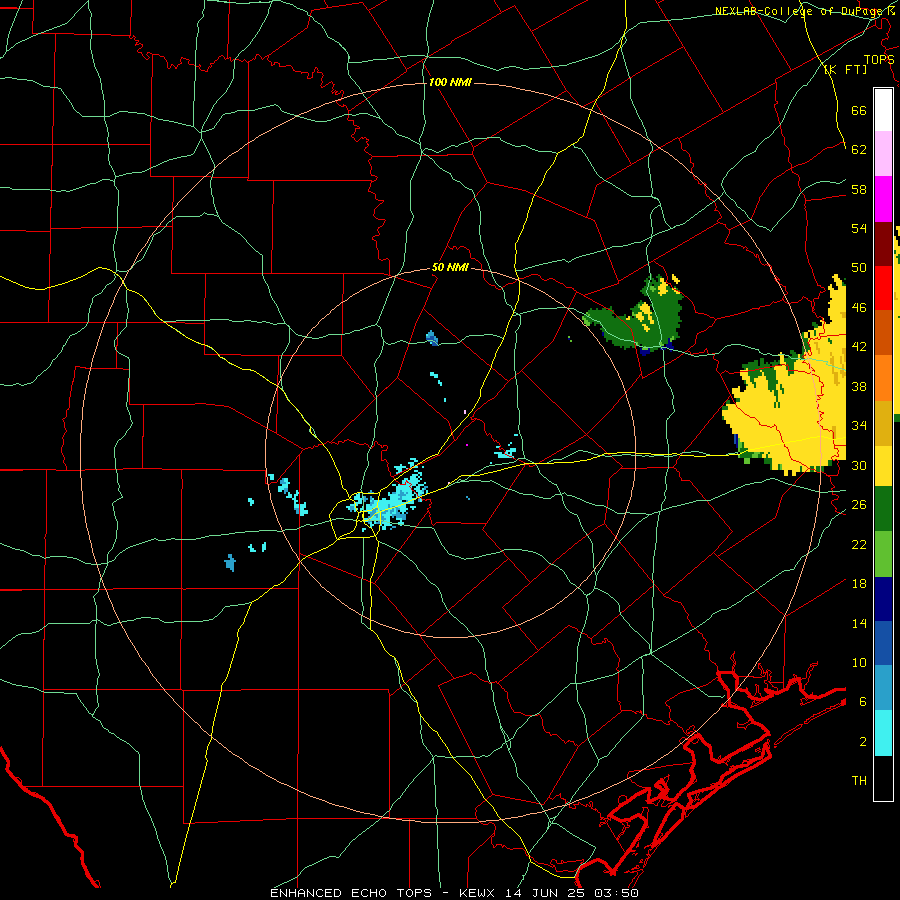Click the 34 legend label
This screenshot has width=900, height=900.
859,425
